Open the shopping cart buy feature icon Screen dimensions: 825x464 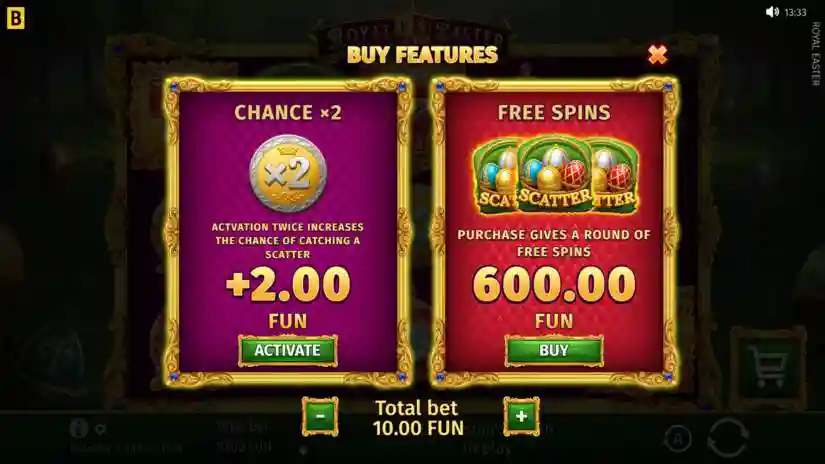tap(769, 366)
